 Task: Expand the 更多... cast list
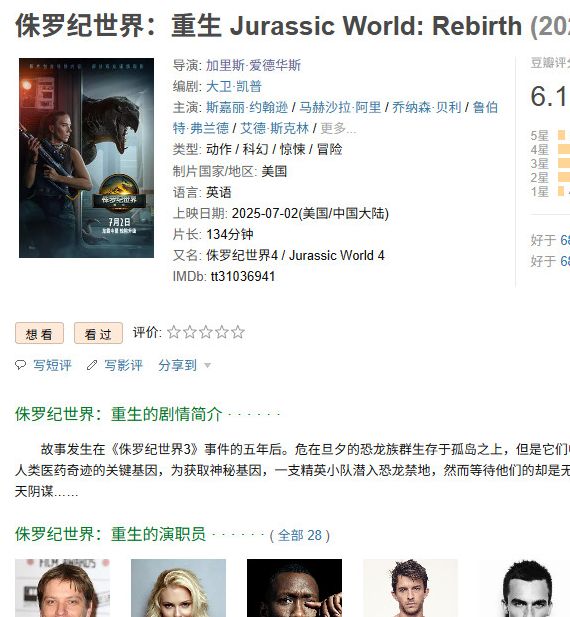338,128
